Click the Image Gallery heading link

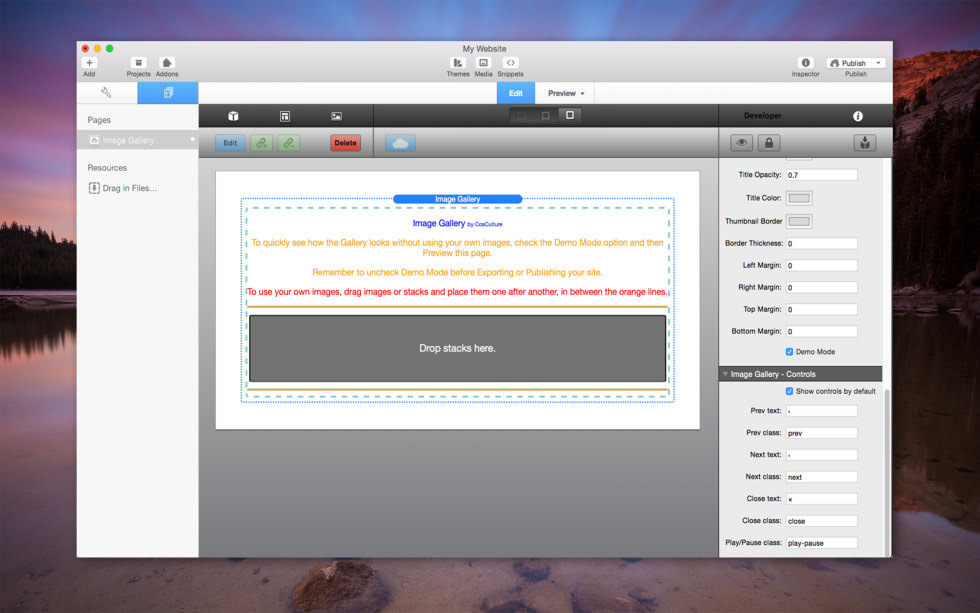pyautogui.click(x=439, y=223)
